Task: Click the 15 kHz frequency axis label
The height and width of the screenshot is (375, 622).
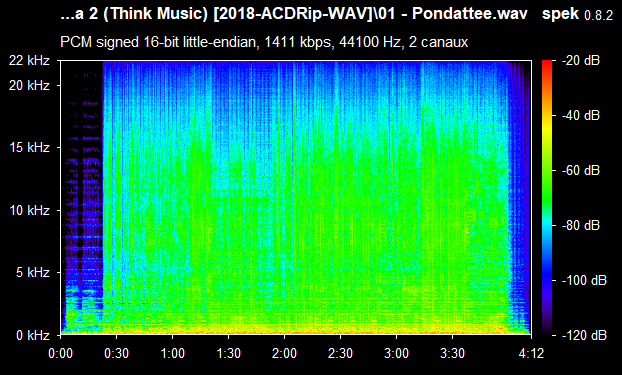Action: point(30,148)
